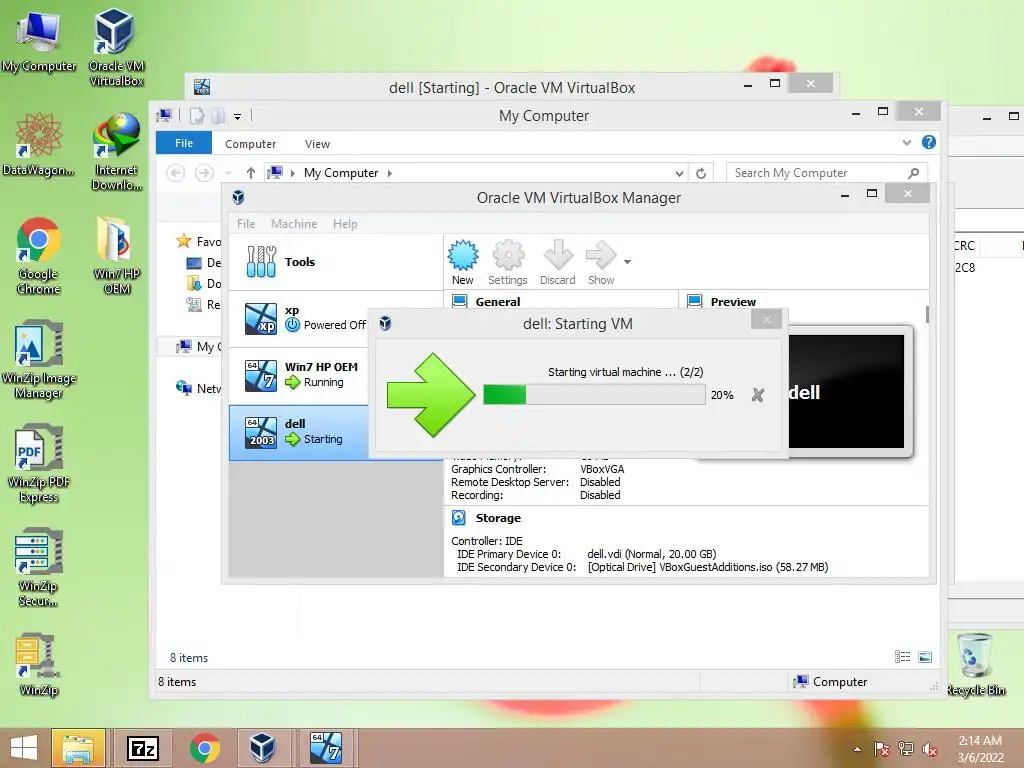Open the Recycle Bin desktop icon
Viewport: 1024px width, 768px height.
[976, 665]
